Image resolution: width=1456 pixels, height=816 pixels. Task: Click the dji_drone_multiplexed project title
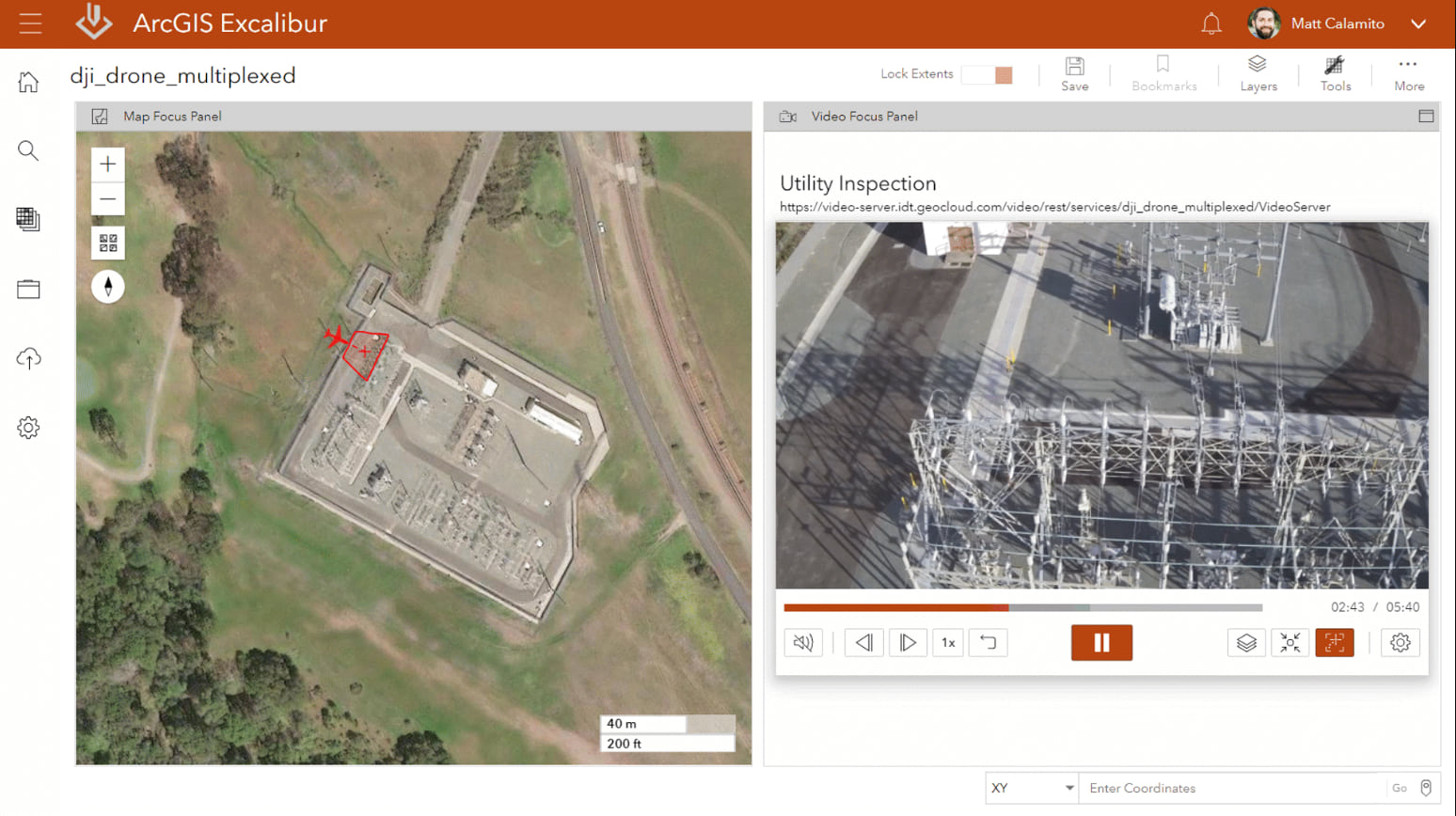click(x=182, y=75)
